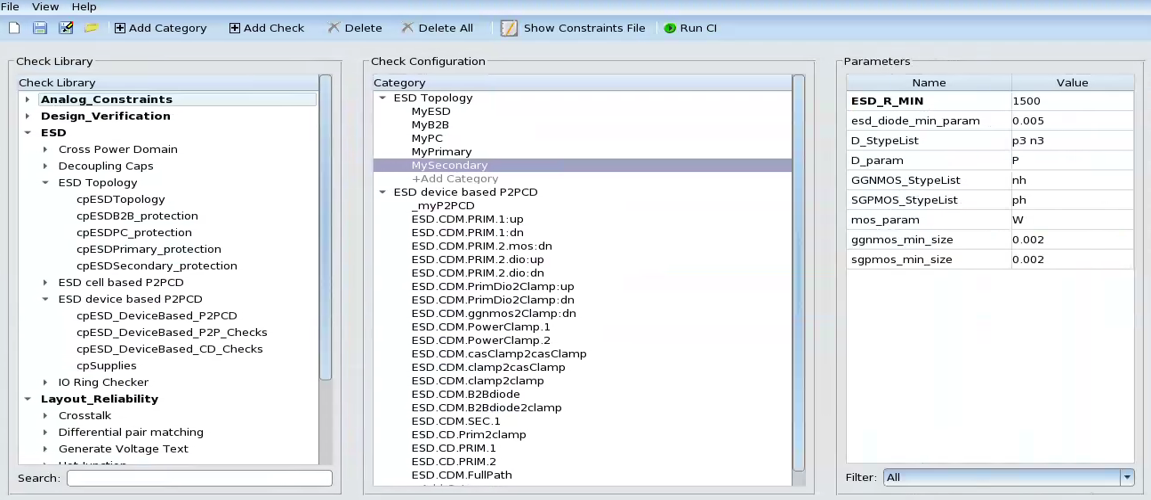
Task: Expand the Crosstalk node
Action: coord(46,416)
